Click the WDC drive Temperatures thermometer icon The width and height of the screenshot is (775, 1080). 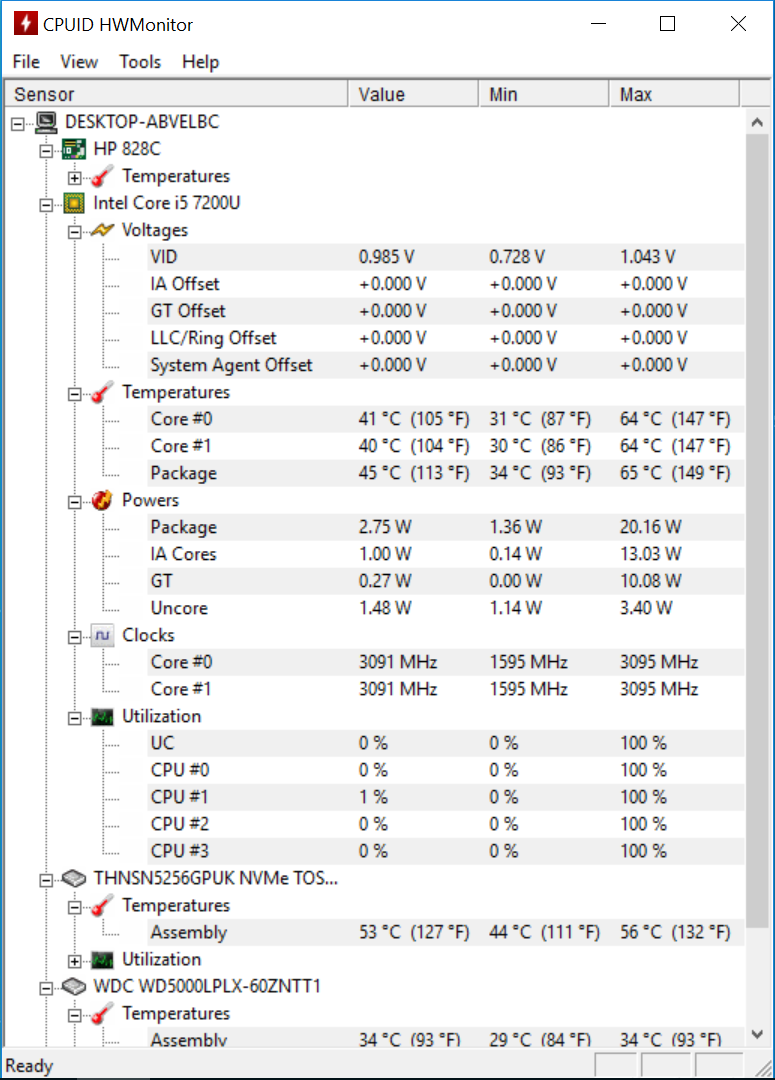tap(102, 1014)
